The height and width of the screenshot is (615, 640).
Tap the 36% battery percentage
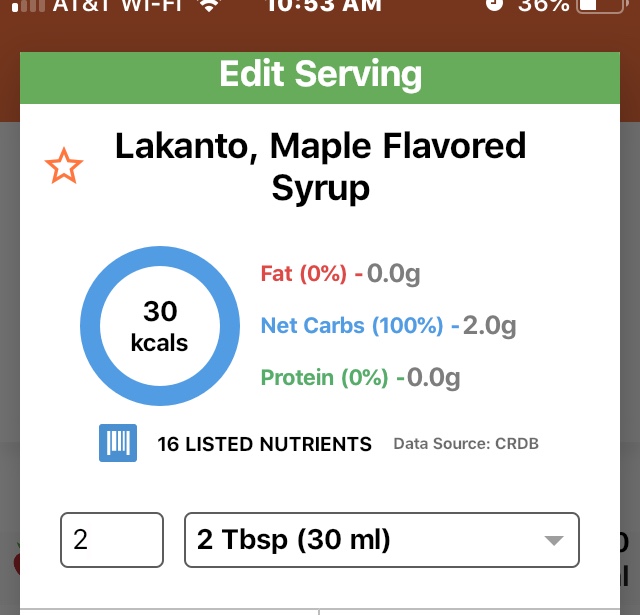point(543,5)
